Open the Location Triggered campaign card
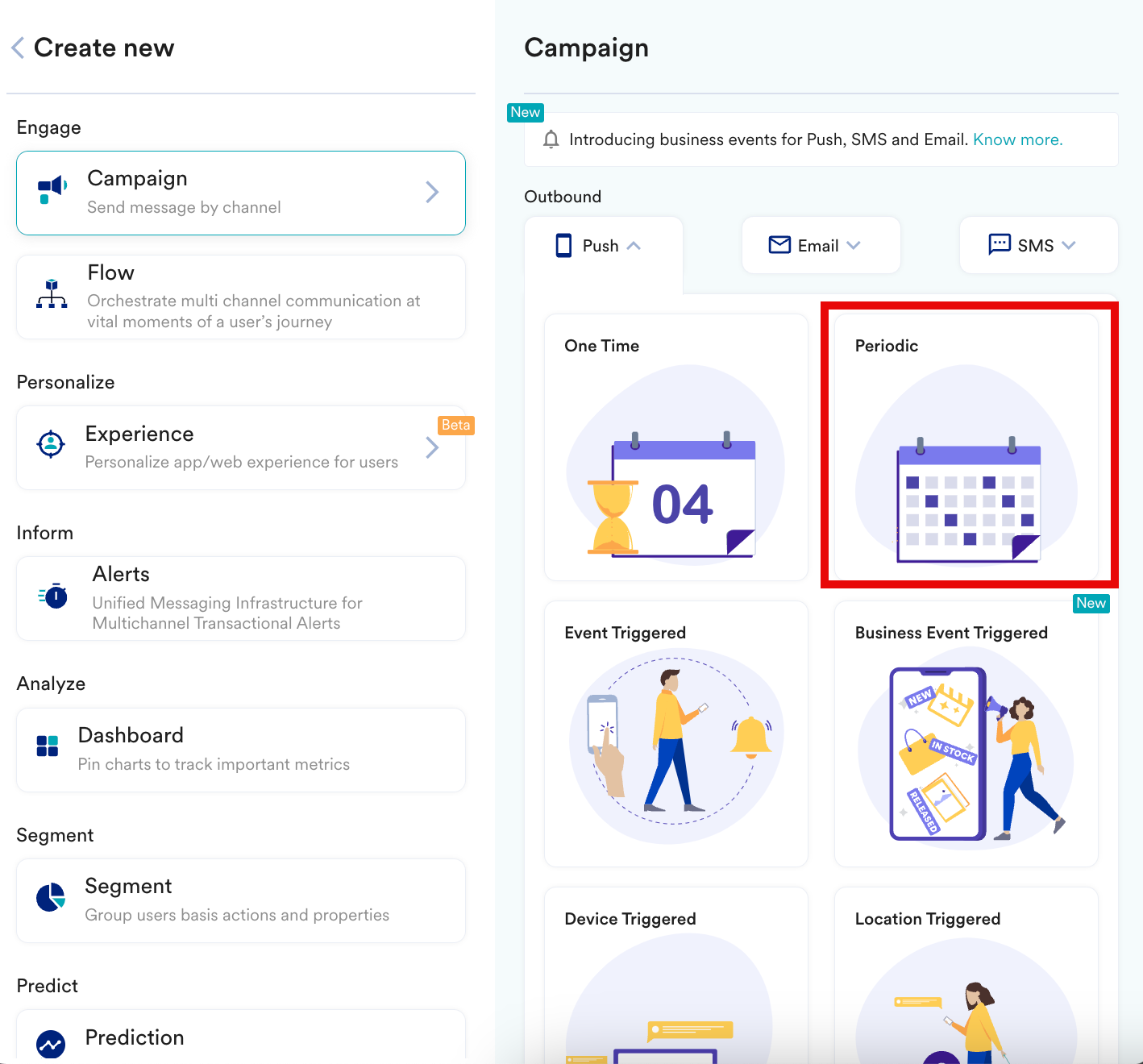Image resolution: width=1143 pixels, height=1064 pixels. click(x=966, y=975)
